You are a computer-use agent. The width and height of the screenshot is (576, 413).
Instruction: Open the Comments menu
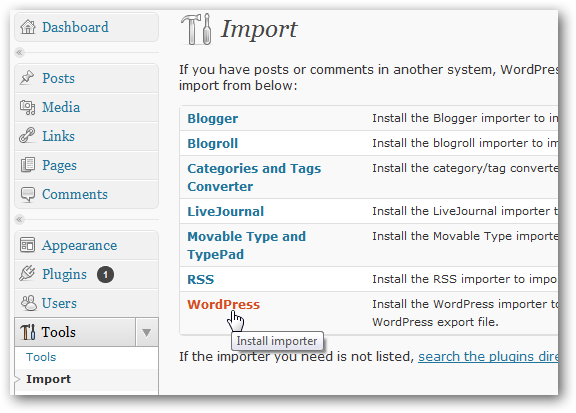coord(75,194)
